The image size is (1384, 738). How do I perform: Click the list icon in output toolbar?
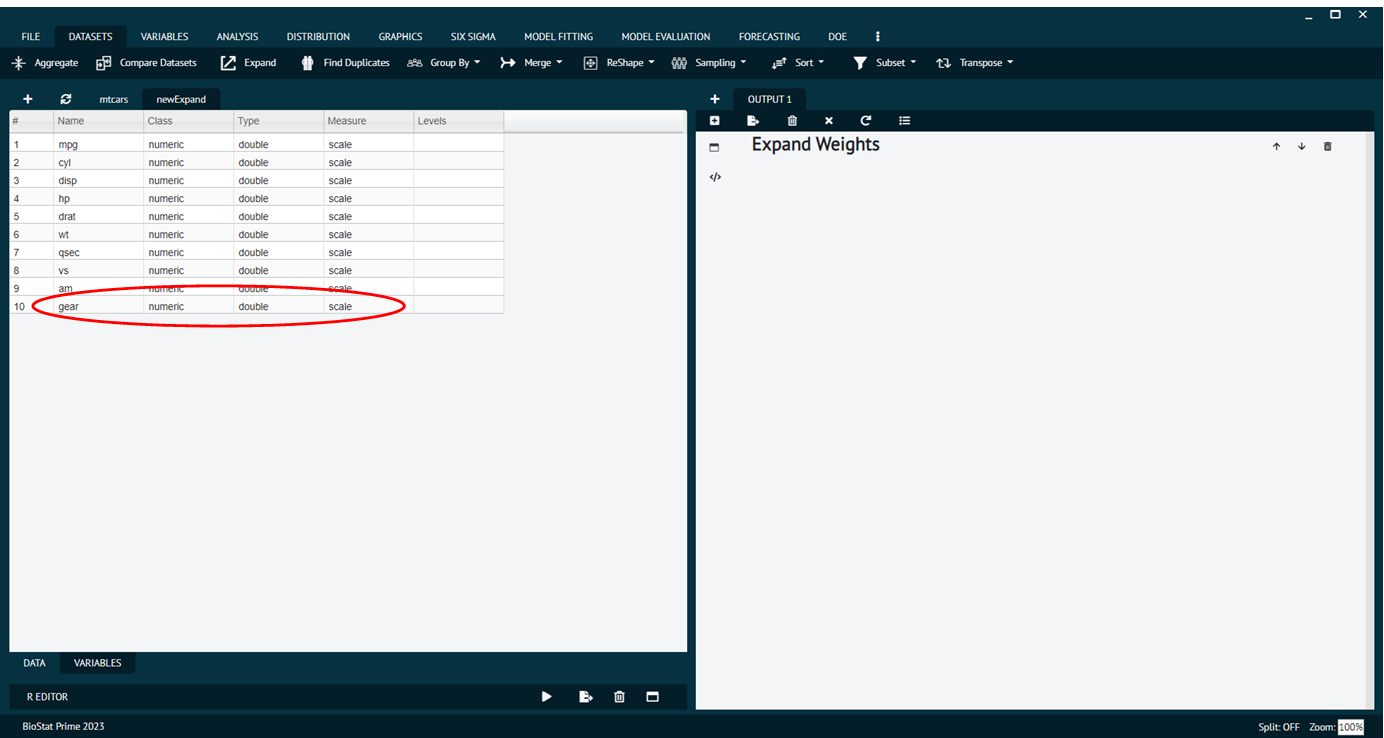904,121
